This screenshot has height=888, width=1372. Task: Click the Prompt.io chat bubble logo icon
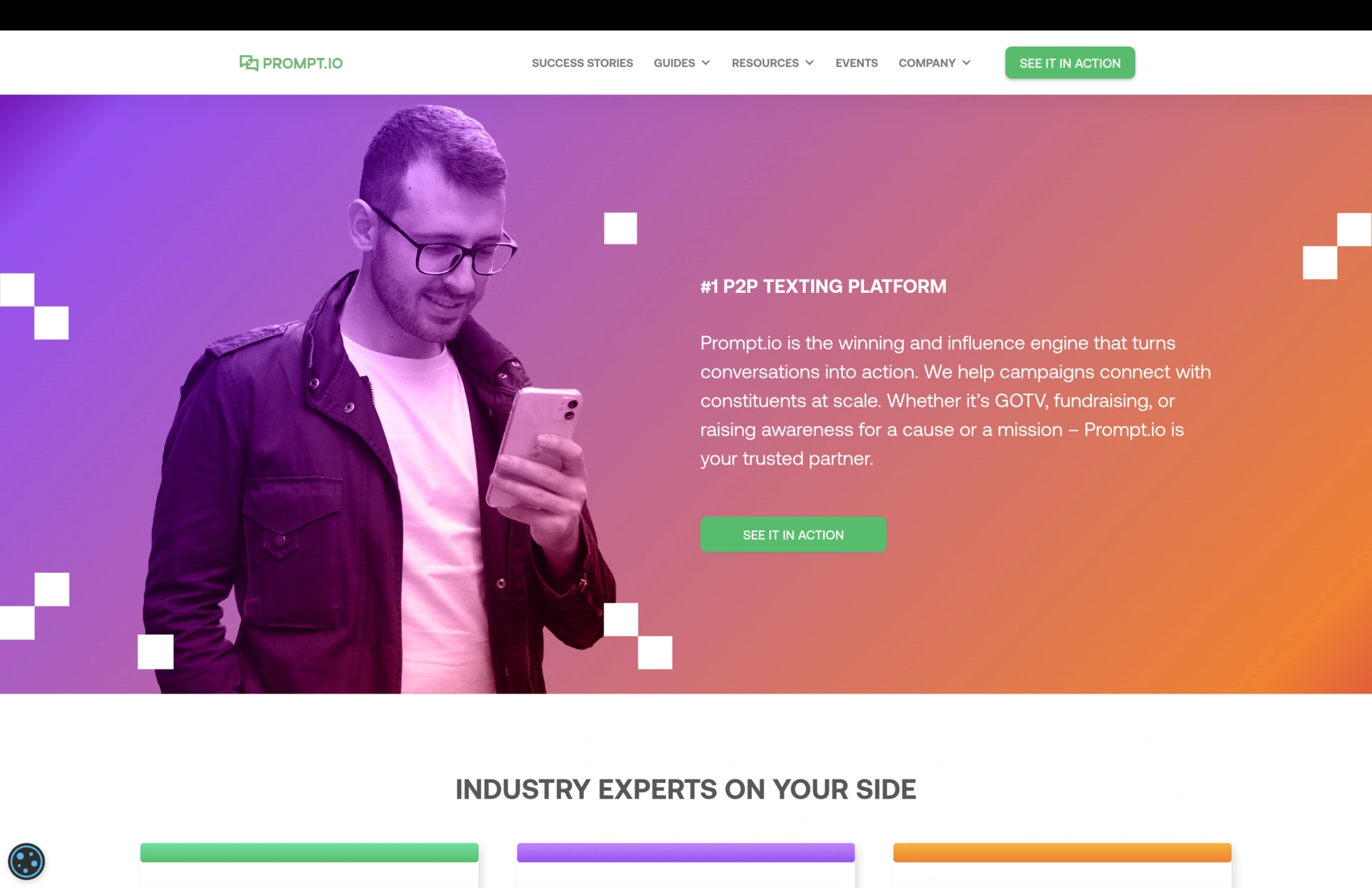tap(249, 63)
